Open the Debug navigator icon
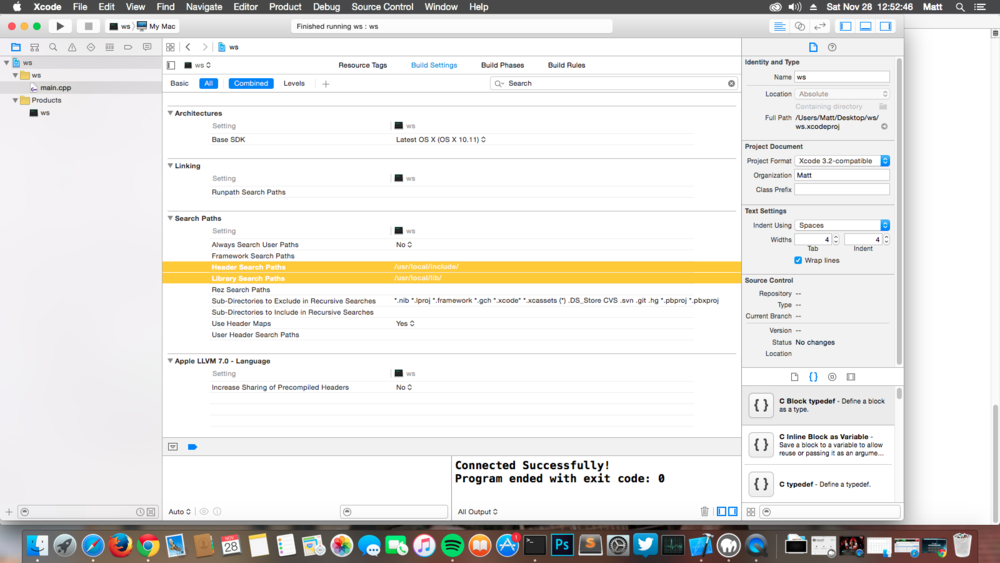1000x563 pixels. pyautogui.click(x=110, y=47)
